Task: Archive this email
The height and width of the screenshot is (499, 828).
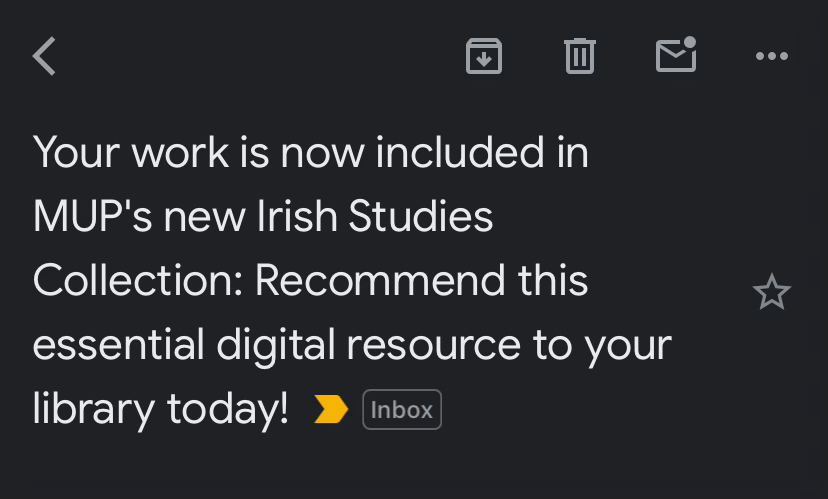Action: [x=484, y=56]
